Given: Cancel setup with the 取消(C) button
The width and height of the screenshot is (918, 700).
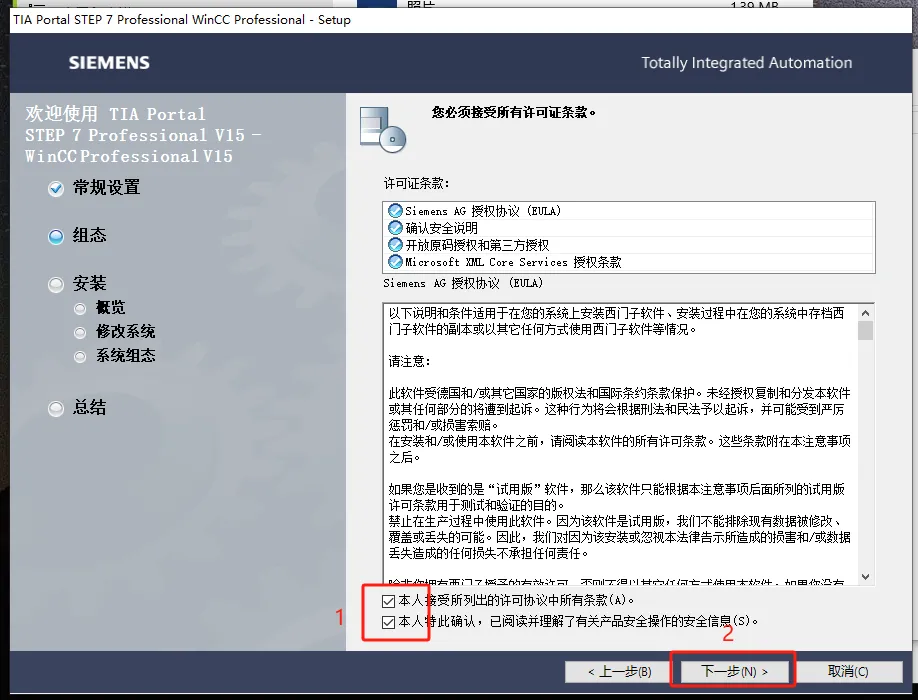Looking at the screenshot, I should tap(848, 671).
